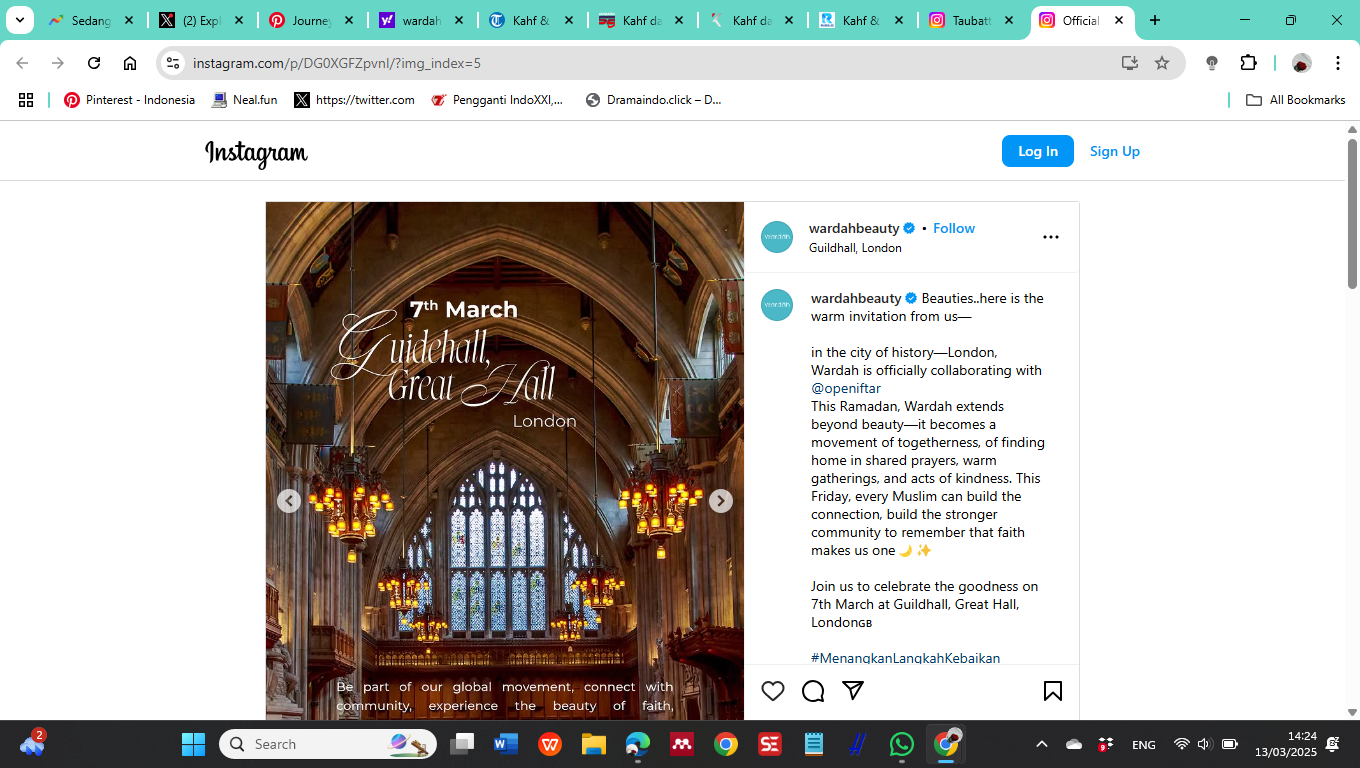Open Microsoft Word from the taskbar
The image size is (1360, 768).
506,744
